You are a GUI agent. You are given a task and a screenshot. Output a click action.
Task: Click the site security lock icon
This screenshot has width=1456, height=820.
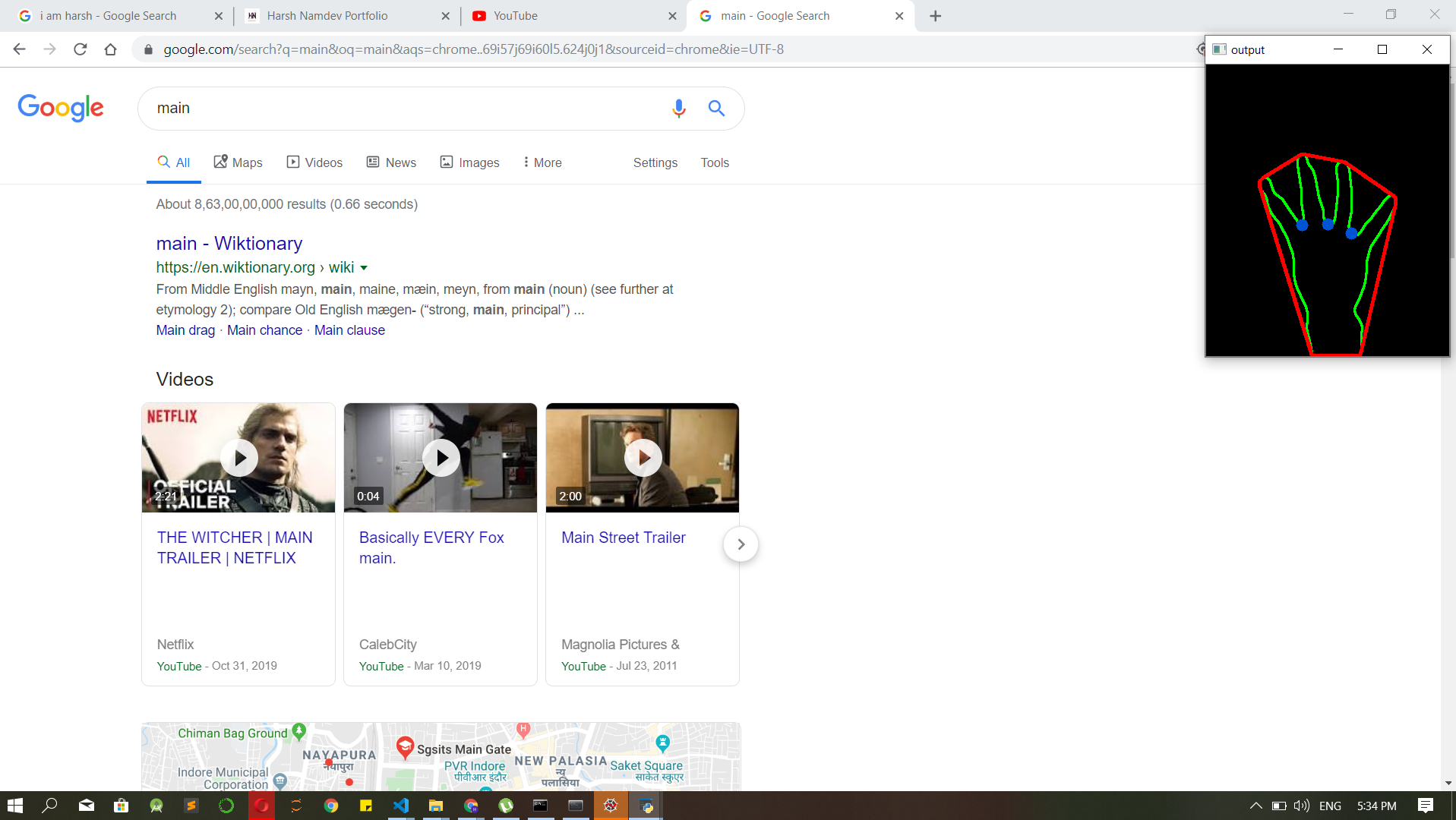149,49
